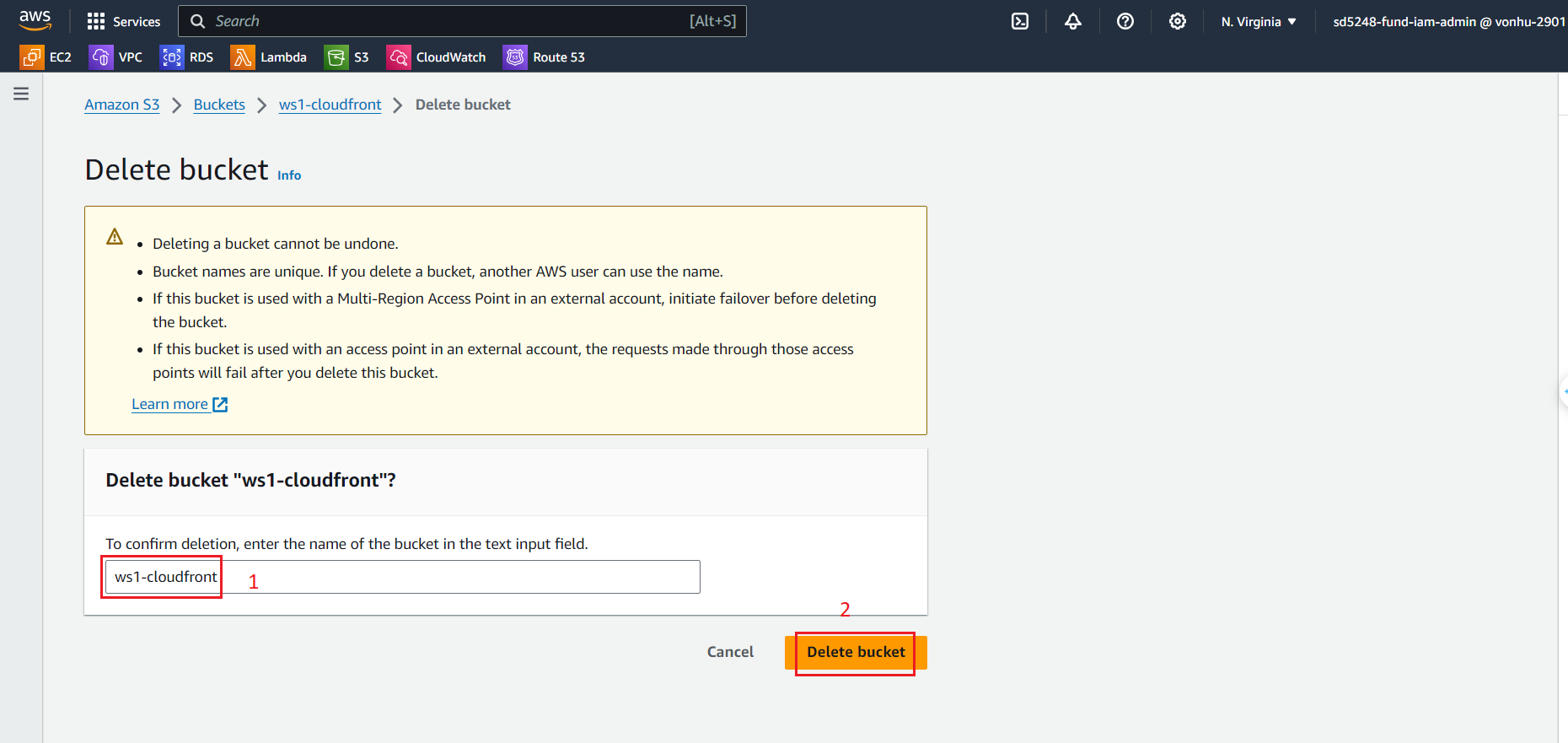Open CloudShell terminal icon

(1020, 21)
